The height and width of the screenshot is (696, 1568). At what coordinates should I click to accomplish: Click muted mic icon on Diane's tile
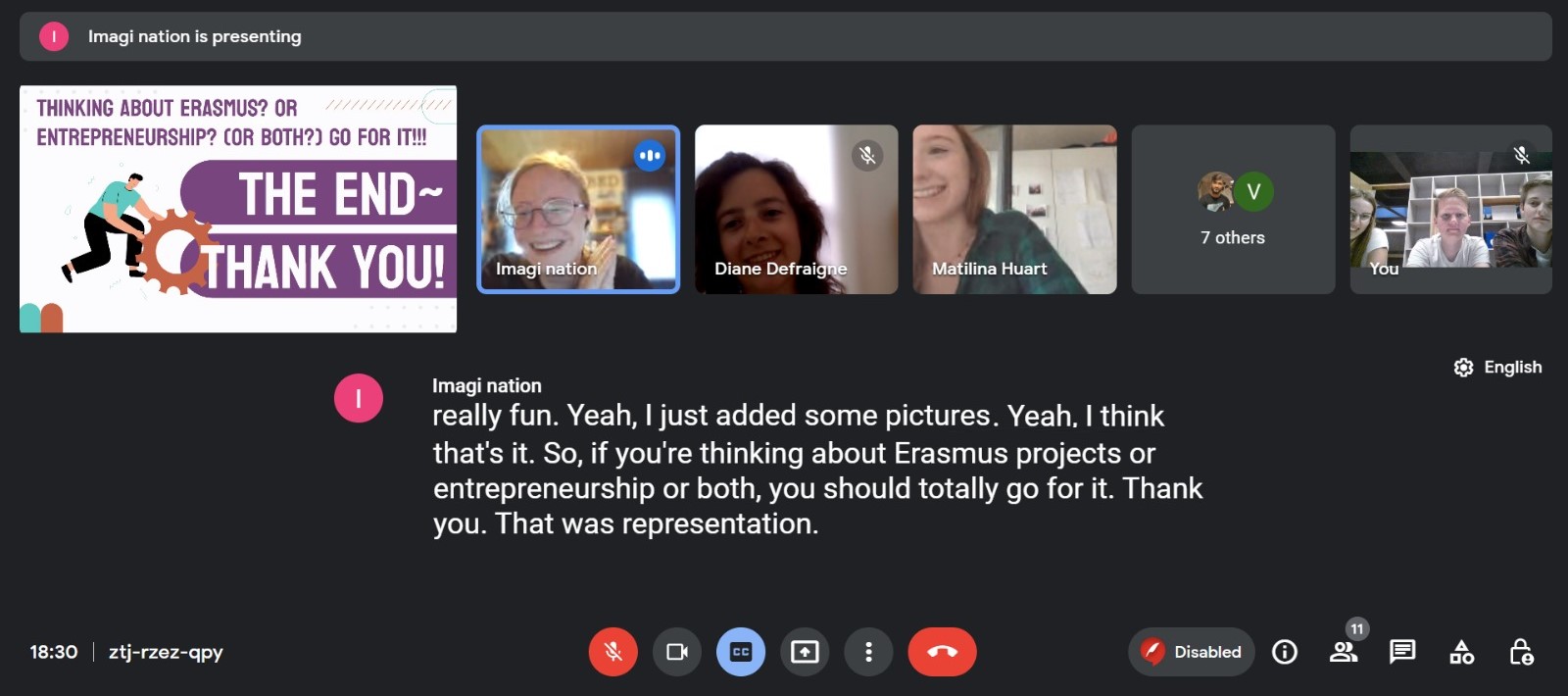click(867, 155)
